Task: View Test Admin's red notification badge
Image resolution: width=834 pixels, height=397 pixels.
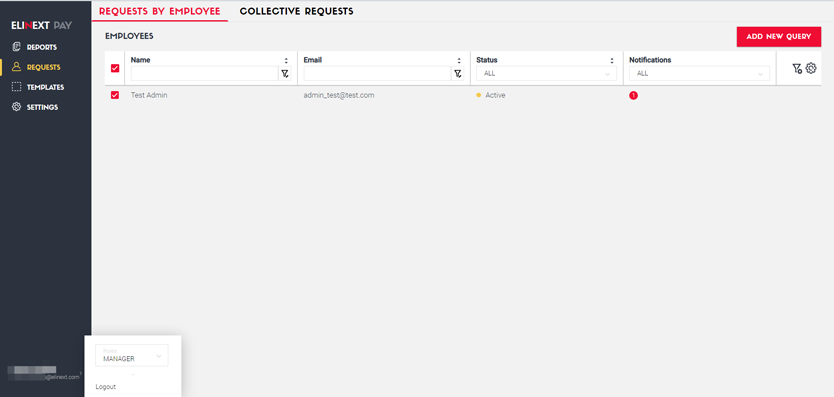Action: tap(633, 95)
